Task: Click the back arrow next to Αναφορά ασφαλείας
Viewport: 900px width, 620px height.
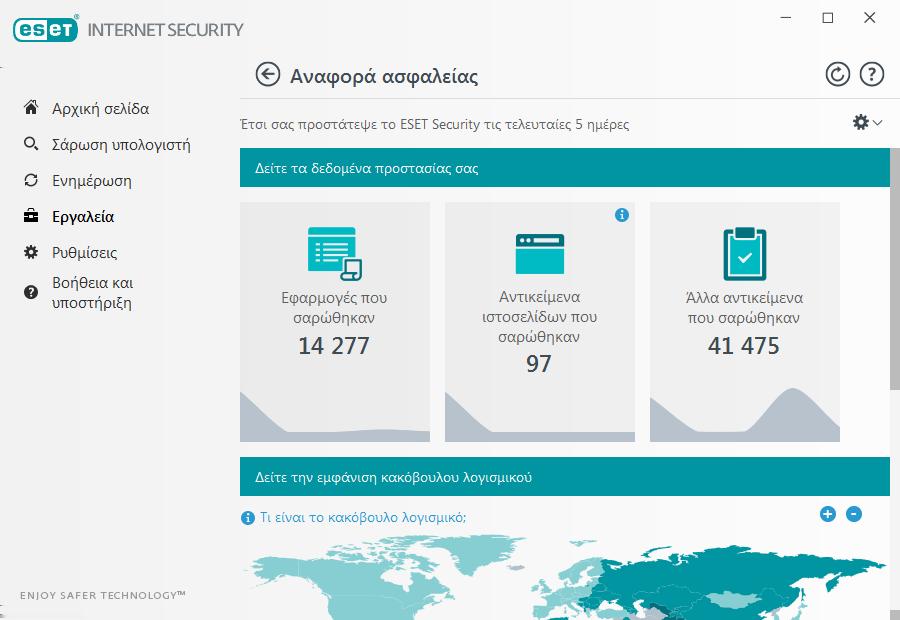Action: (x=267, y=75)
